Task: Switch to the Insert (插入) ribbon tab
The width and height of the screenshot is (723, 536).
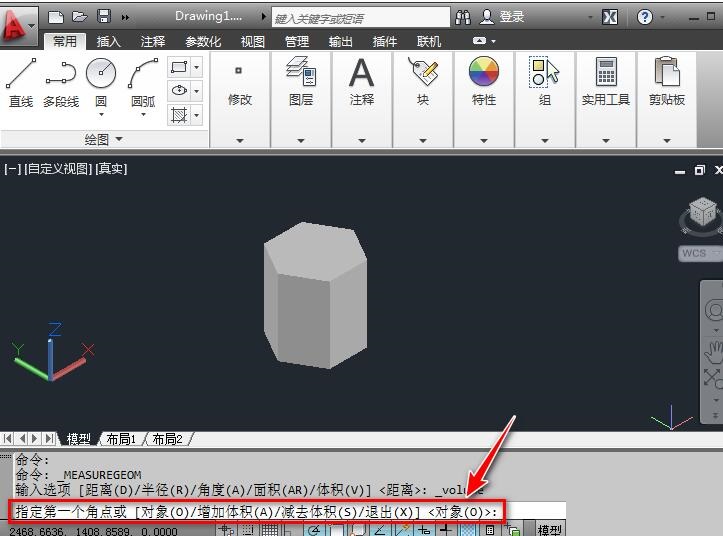Action: point(109,42)
